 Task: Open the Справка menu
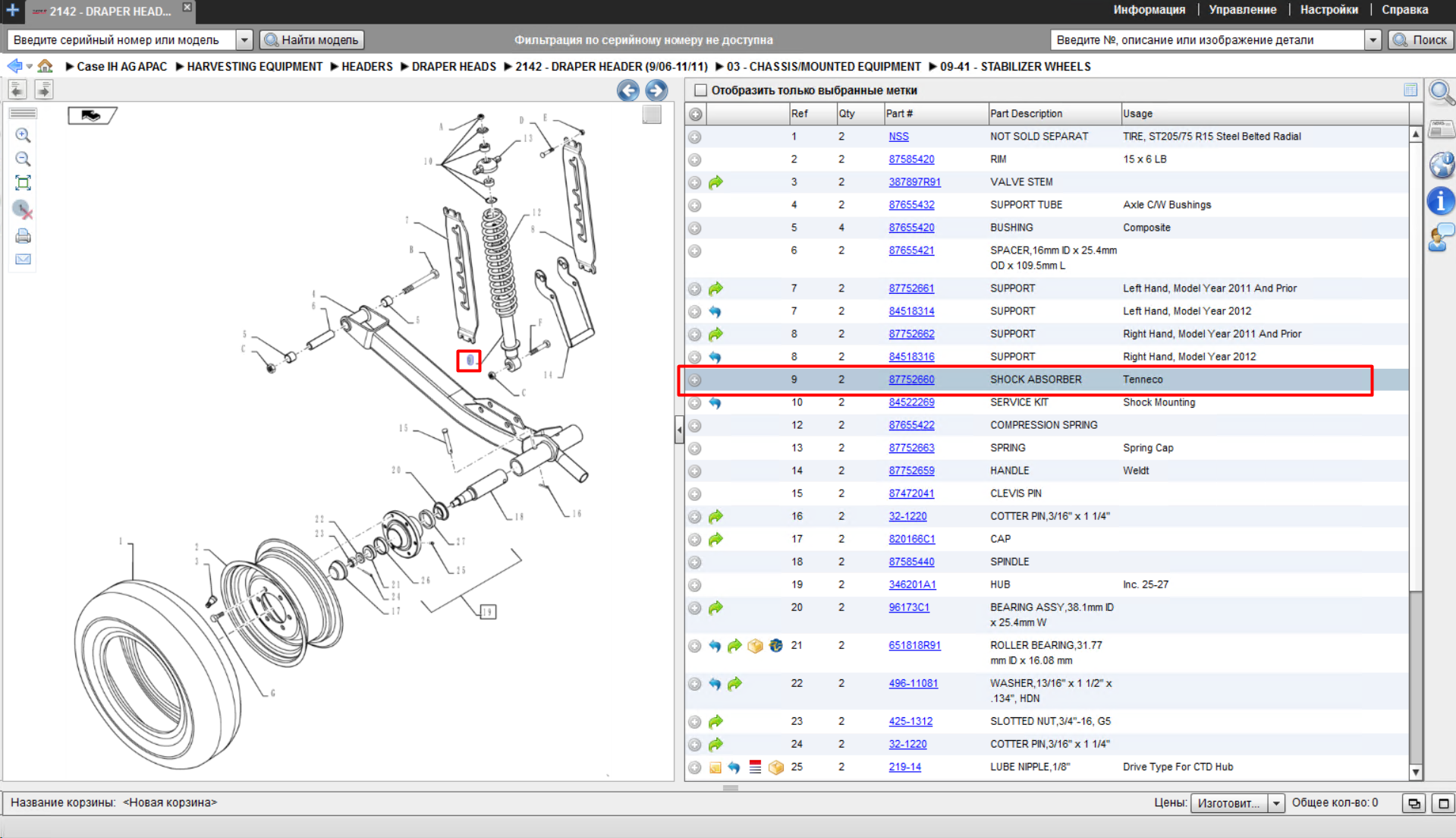(x=1404, y=10)
